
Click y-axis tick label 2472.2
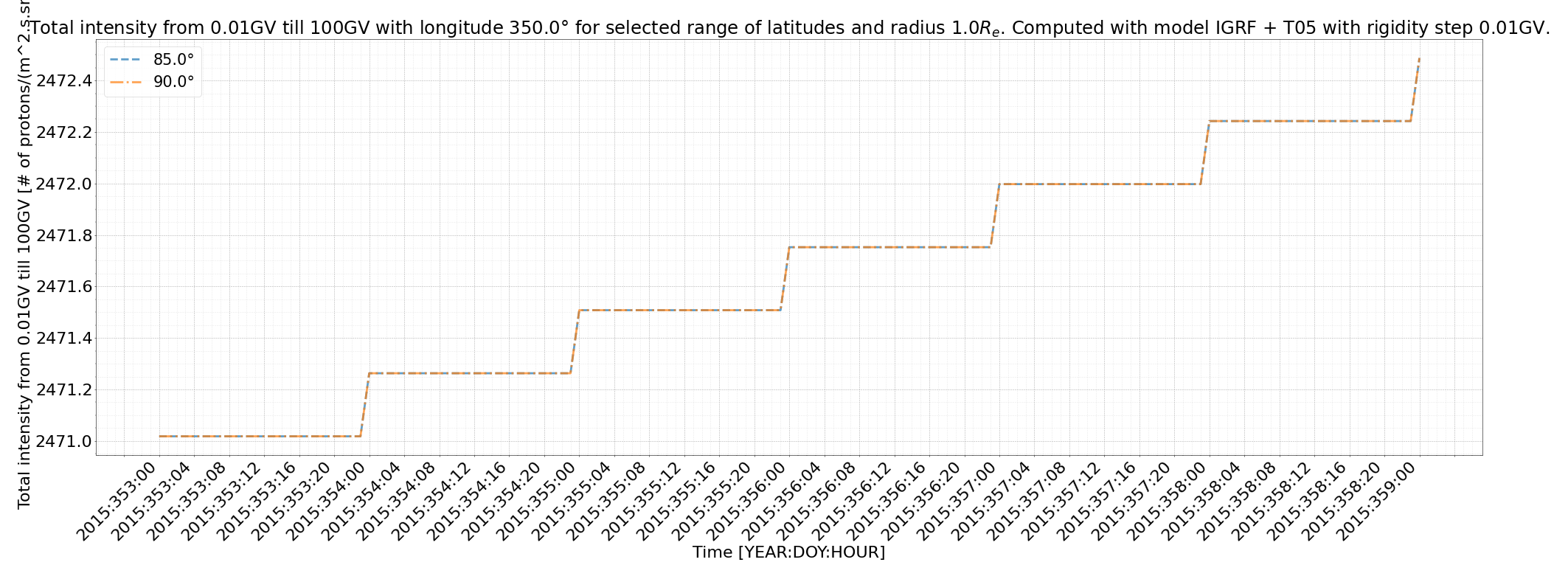point(65,132)
